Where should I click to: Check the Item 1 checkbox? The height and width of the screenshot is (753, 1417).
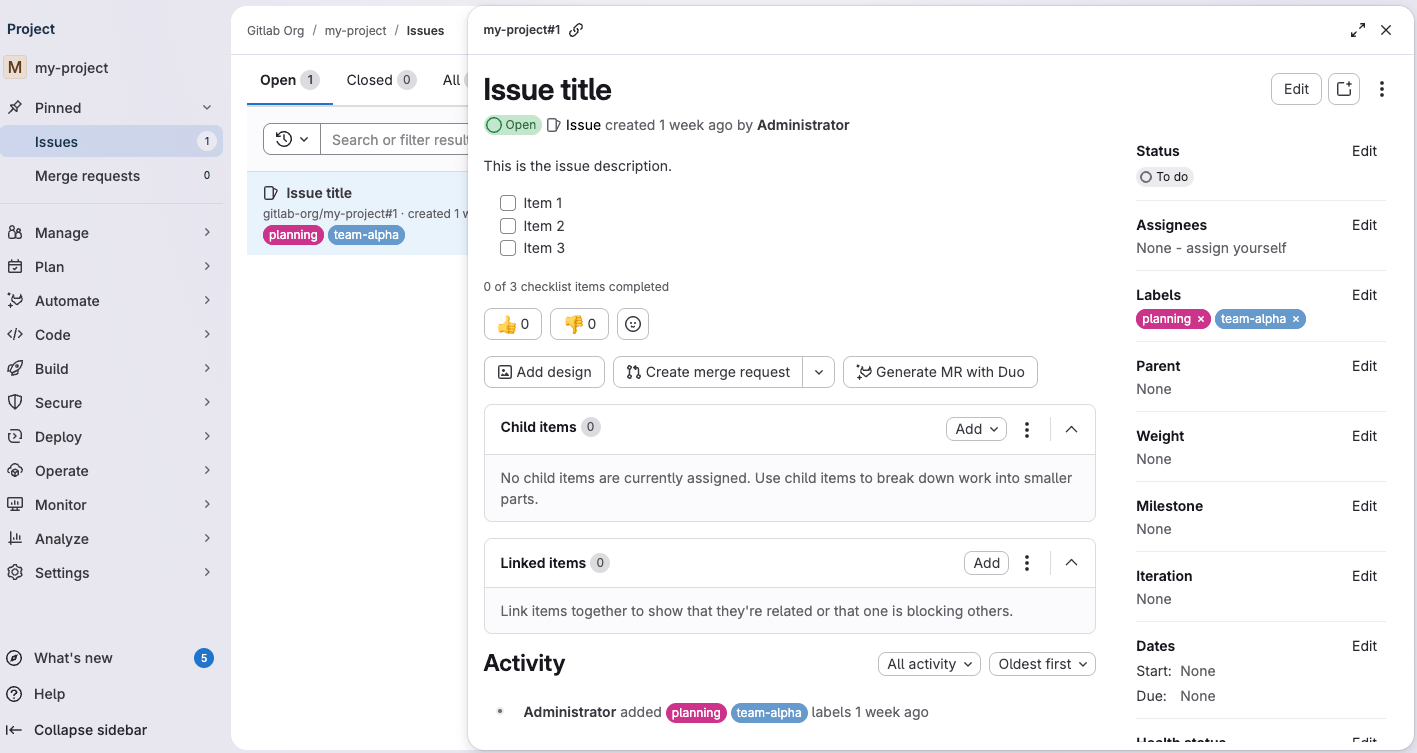508,203
